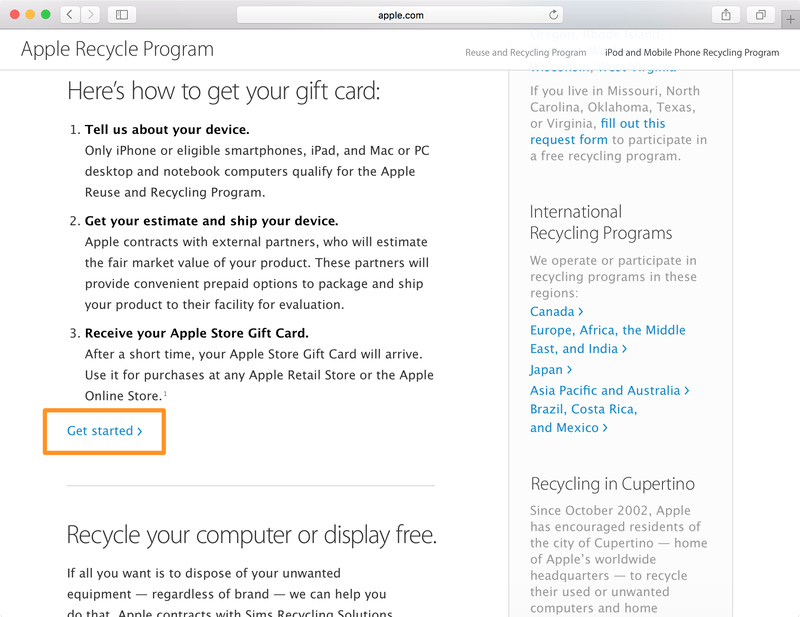The image size is (800, 617).
Task: Open Europe, Africa, Middle East, India link
Action: [x=607, y=339]
